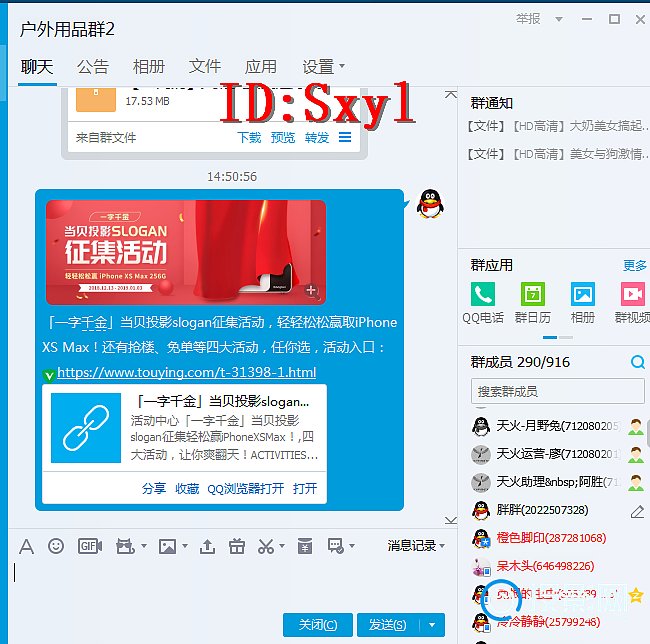Open the GIF sticker tool
This screenshot has height=644, width=650.
click(x=90, y=546)
